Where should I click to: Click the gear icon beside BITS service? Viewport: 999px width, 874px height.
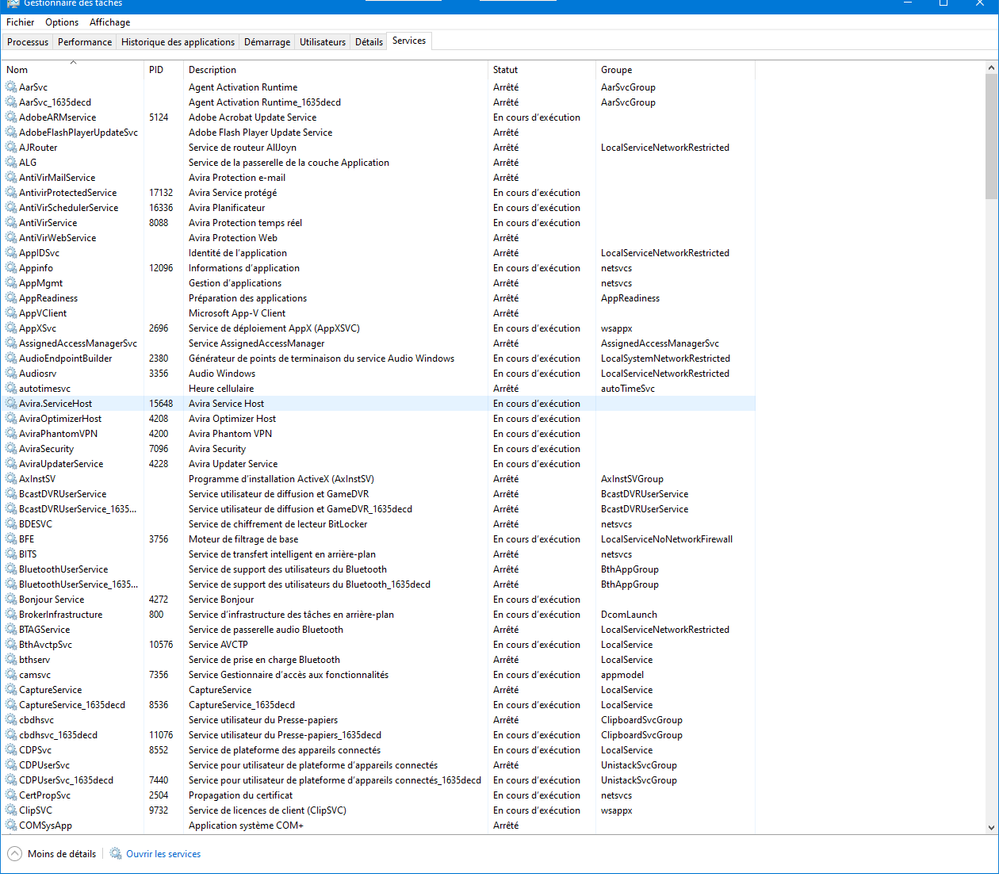click(x=11, y=555)
